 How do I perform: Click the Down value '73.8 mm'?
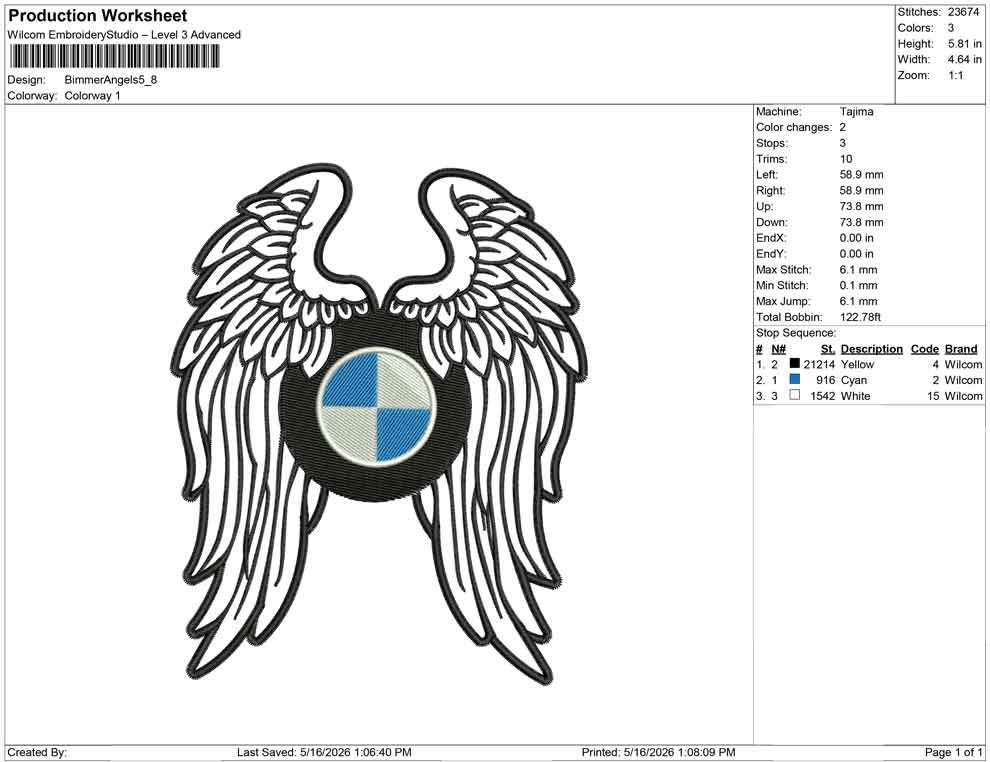pos(862,222)
